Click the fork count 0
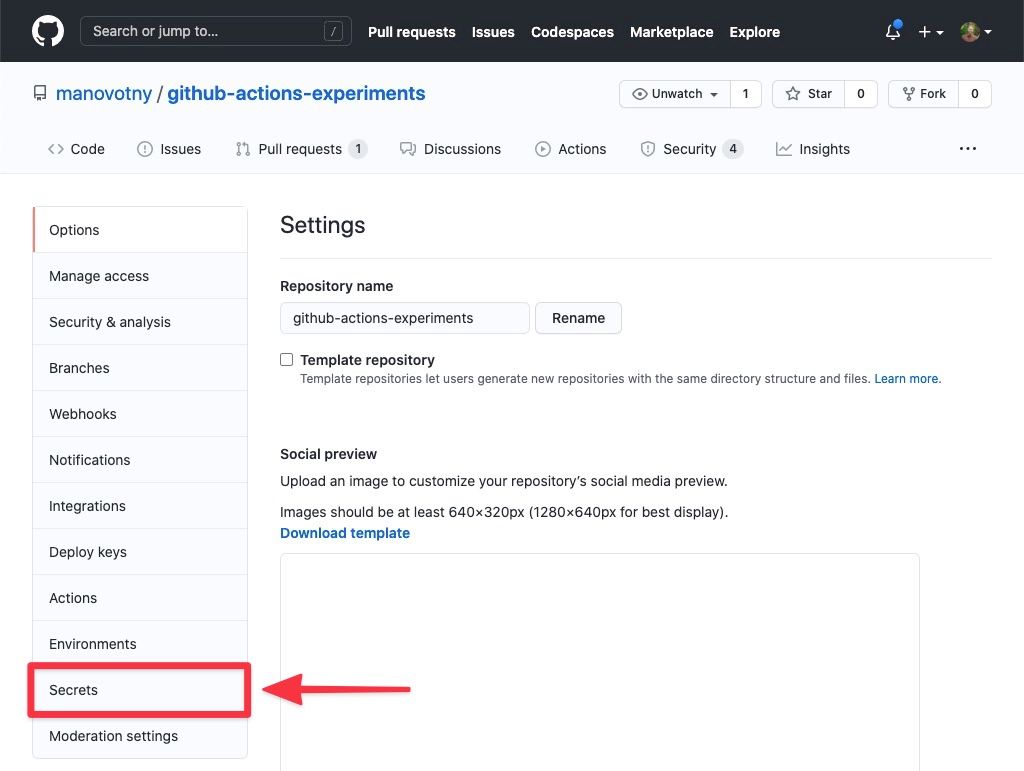 point(974,94)
